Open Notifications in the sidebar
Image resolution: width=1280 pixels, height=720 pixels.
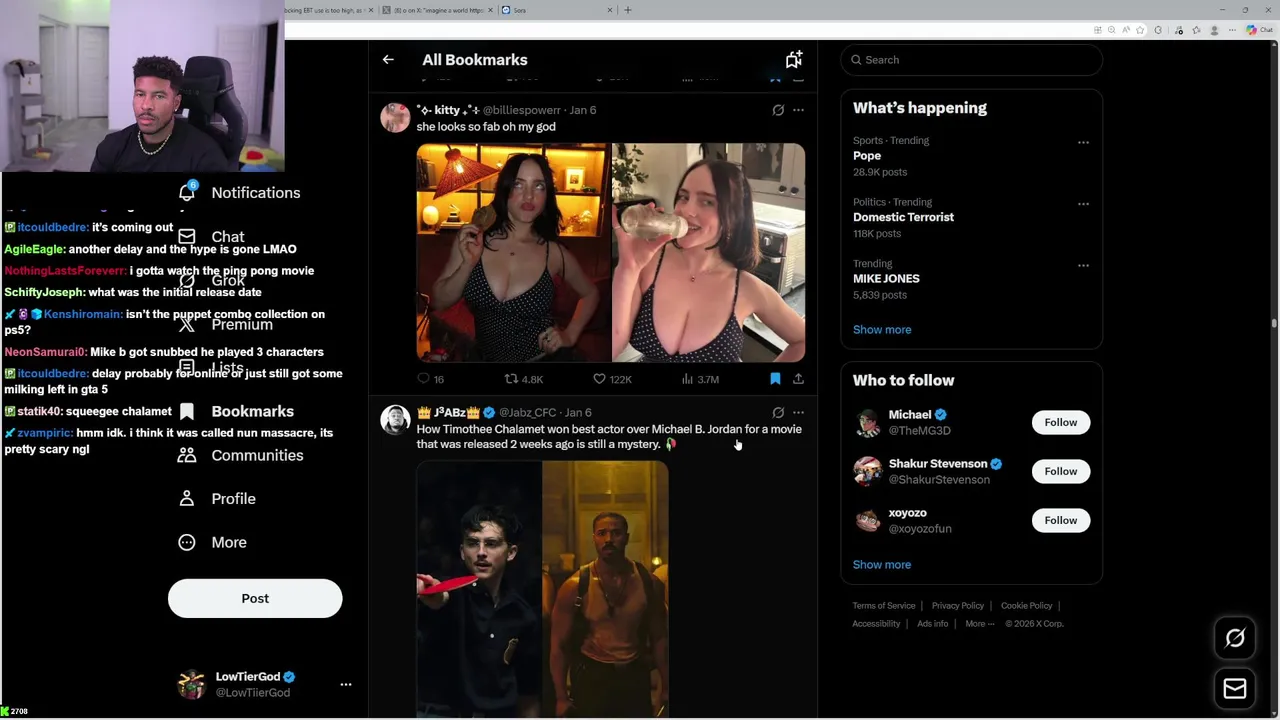[x=239, y=193]
